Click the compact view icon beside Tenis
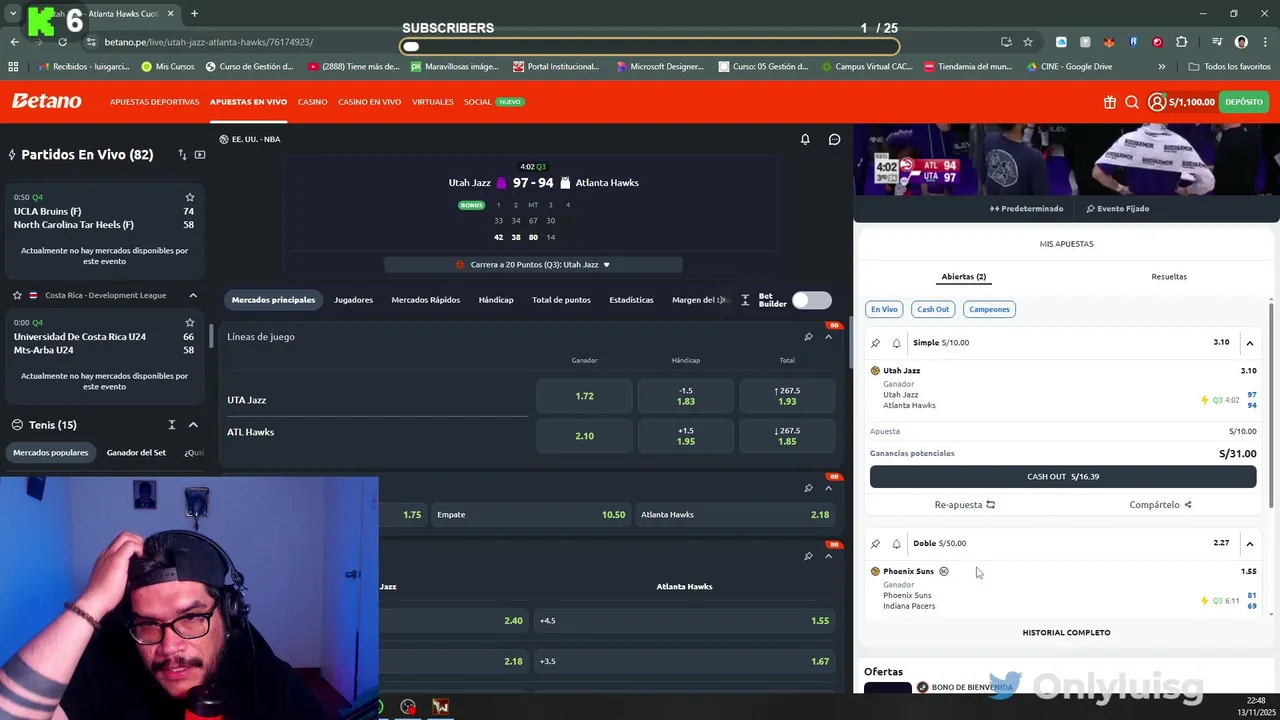1280x720 pixels. [x=172, y=425]
